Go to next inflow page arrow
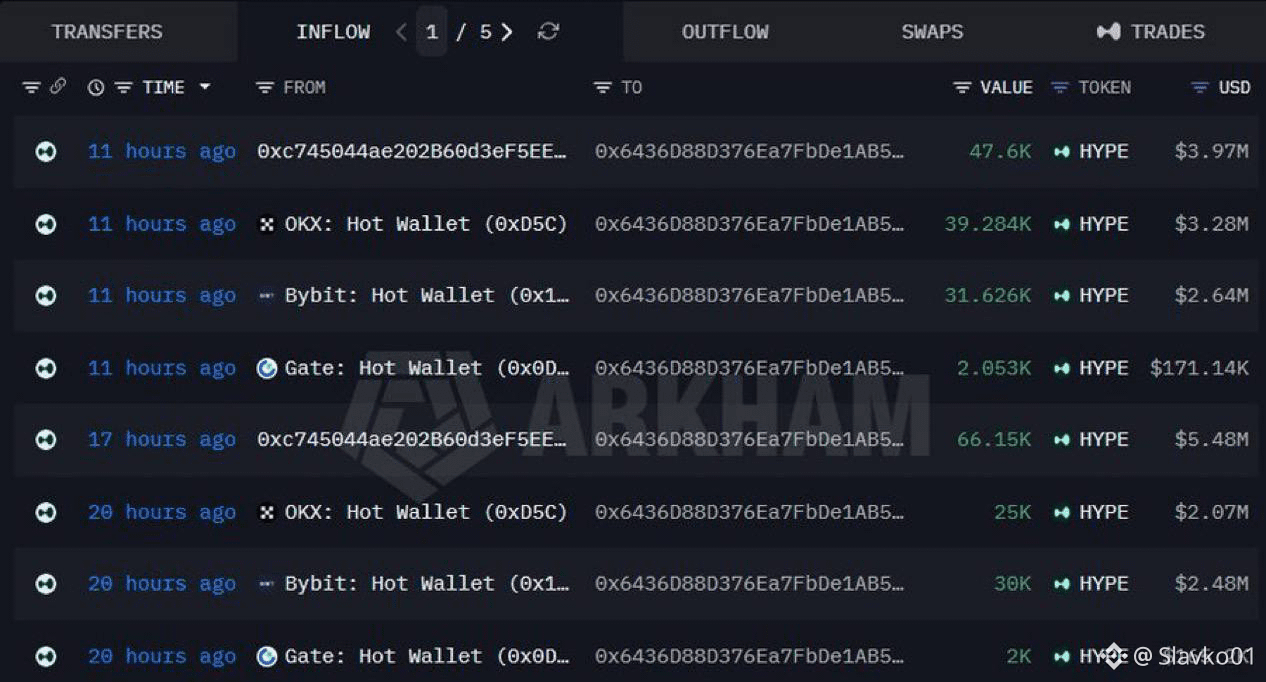 click(507, 32)
